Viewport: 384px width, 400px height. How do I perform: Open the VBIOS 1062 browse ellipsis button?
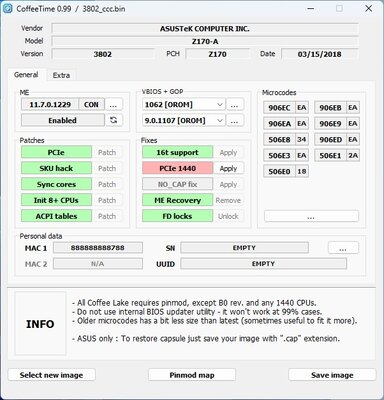coord(235,105)
